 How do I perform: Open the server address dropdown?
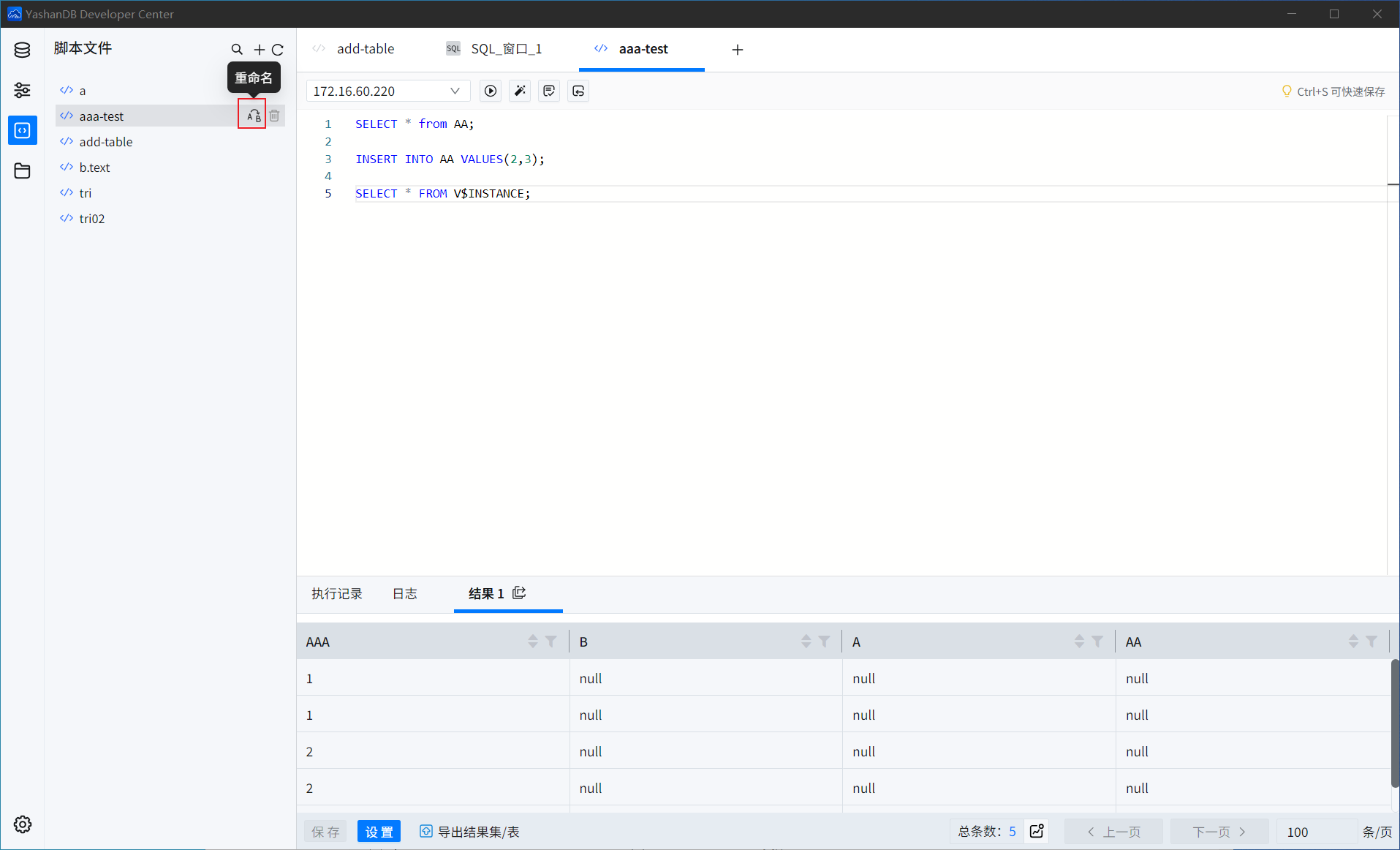pyautogui.click(x=455, y=91)
